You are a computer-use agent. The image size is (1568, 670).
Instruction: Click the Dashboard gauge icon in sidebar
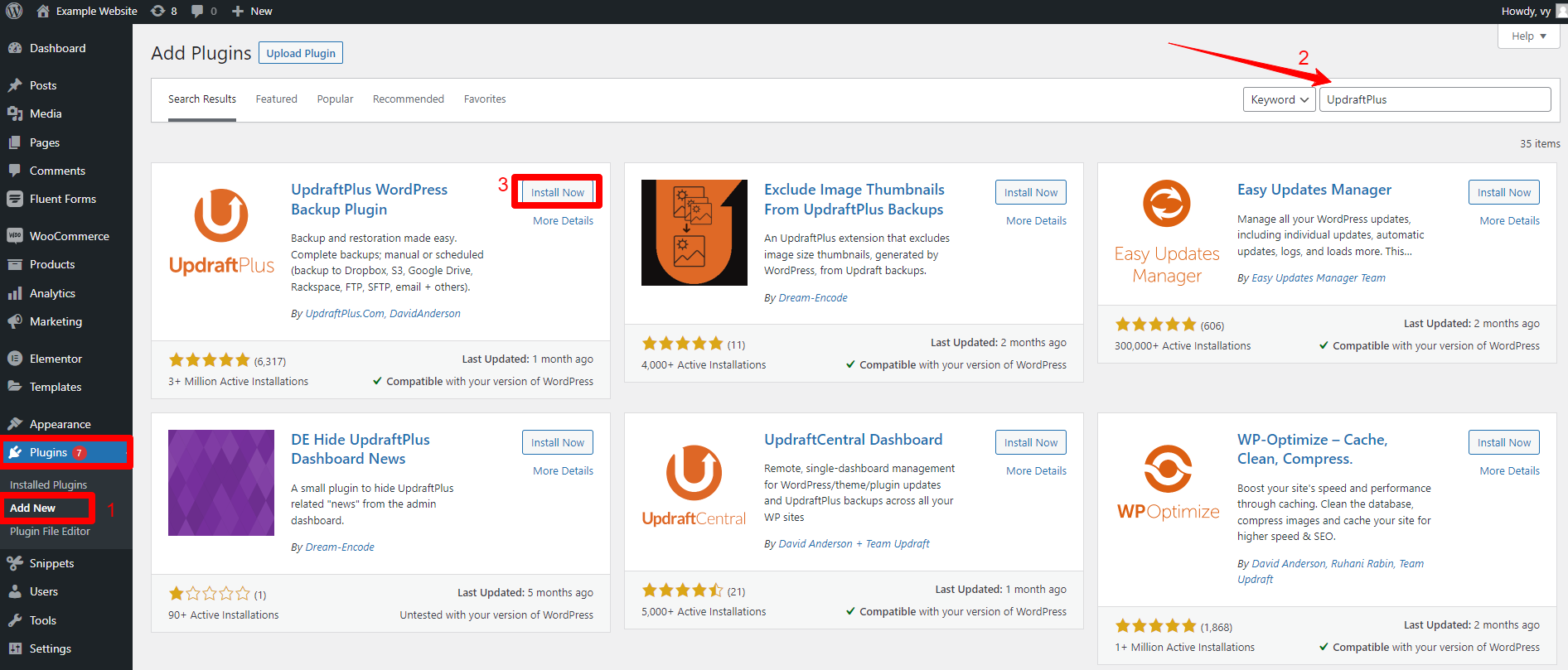tap(15, 48)
